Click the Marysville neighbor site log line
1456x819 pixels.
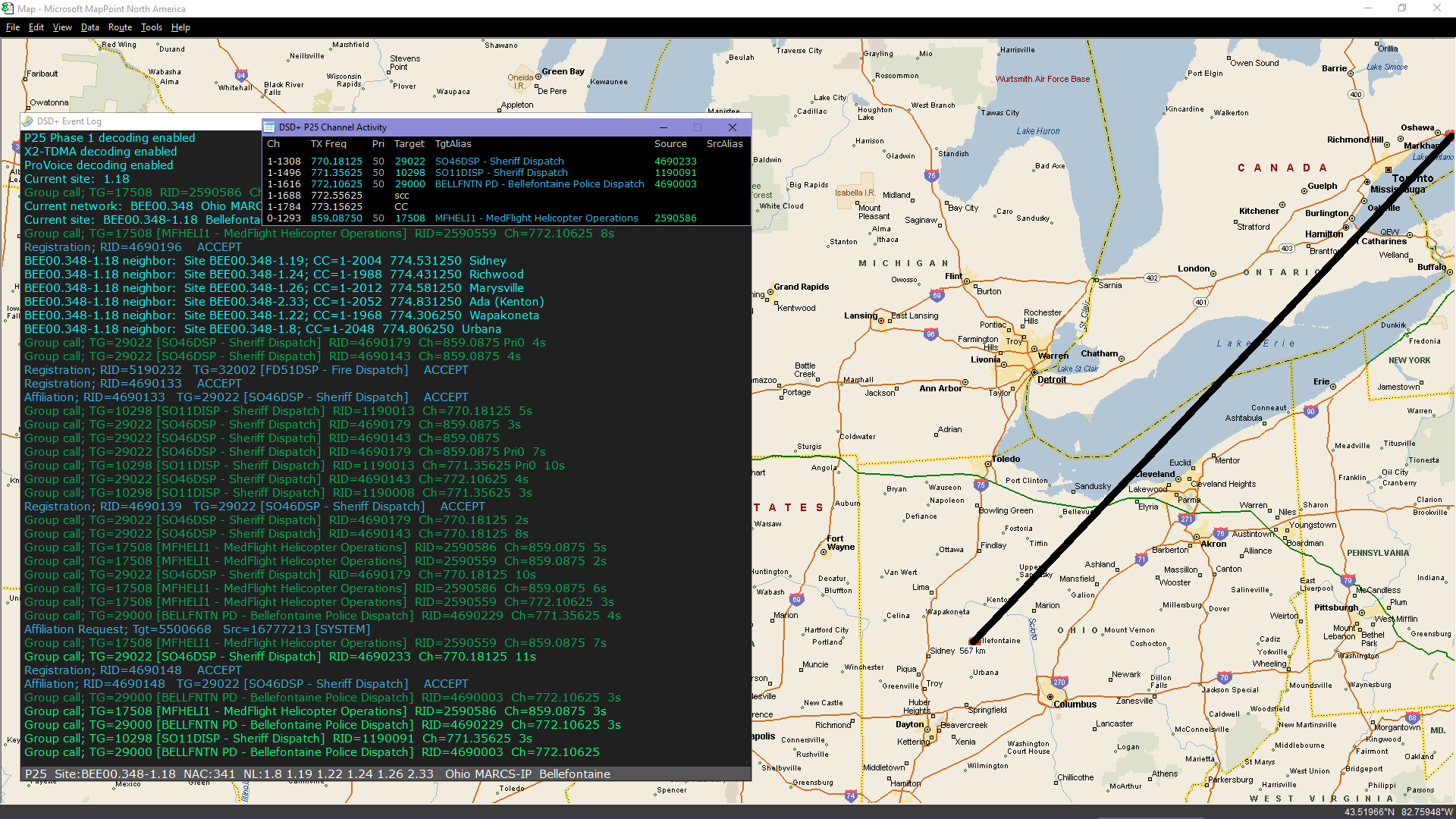click(x=274, y=288)
